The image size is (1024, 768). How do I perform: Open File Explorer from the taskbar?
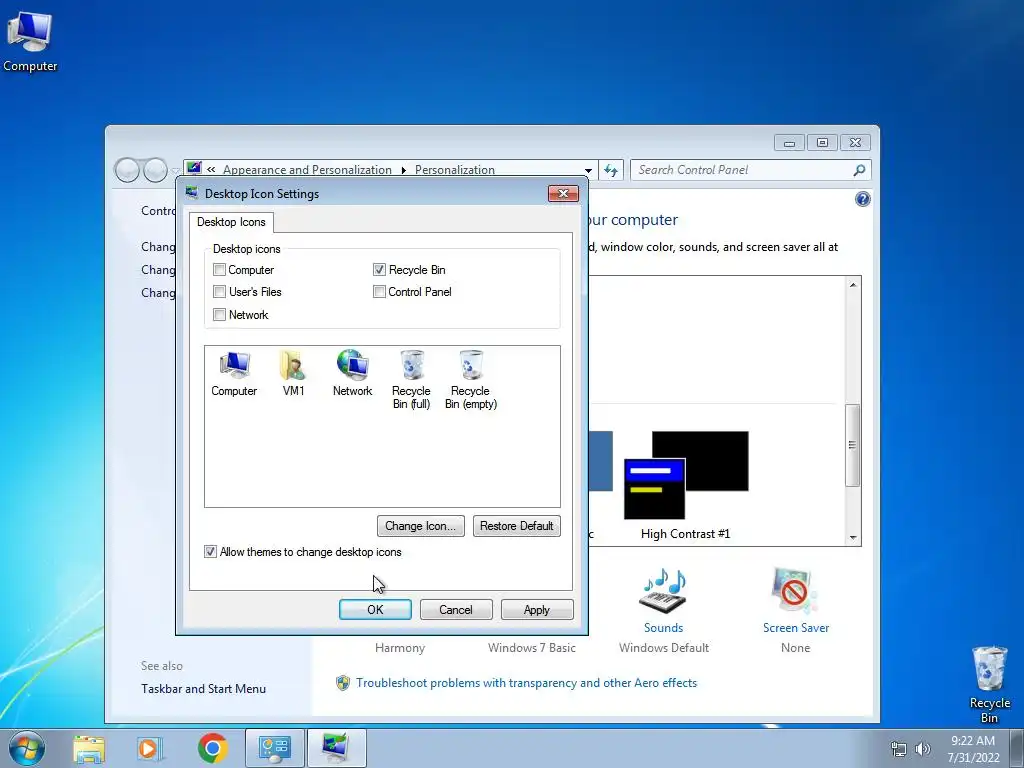(x=89, y=748)
